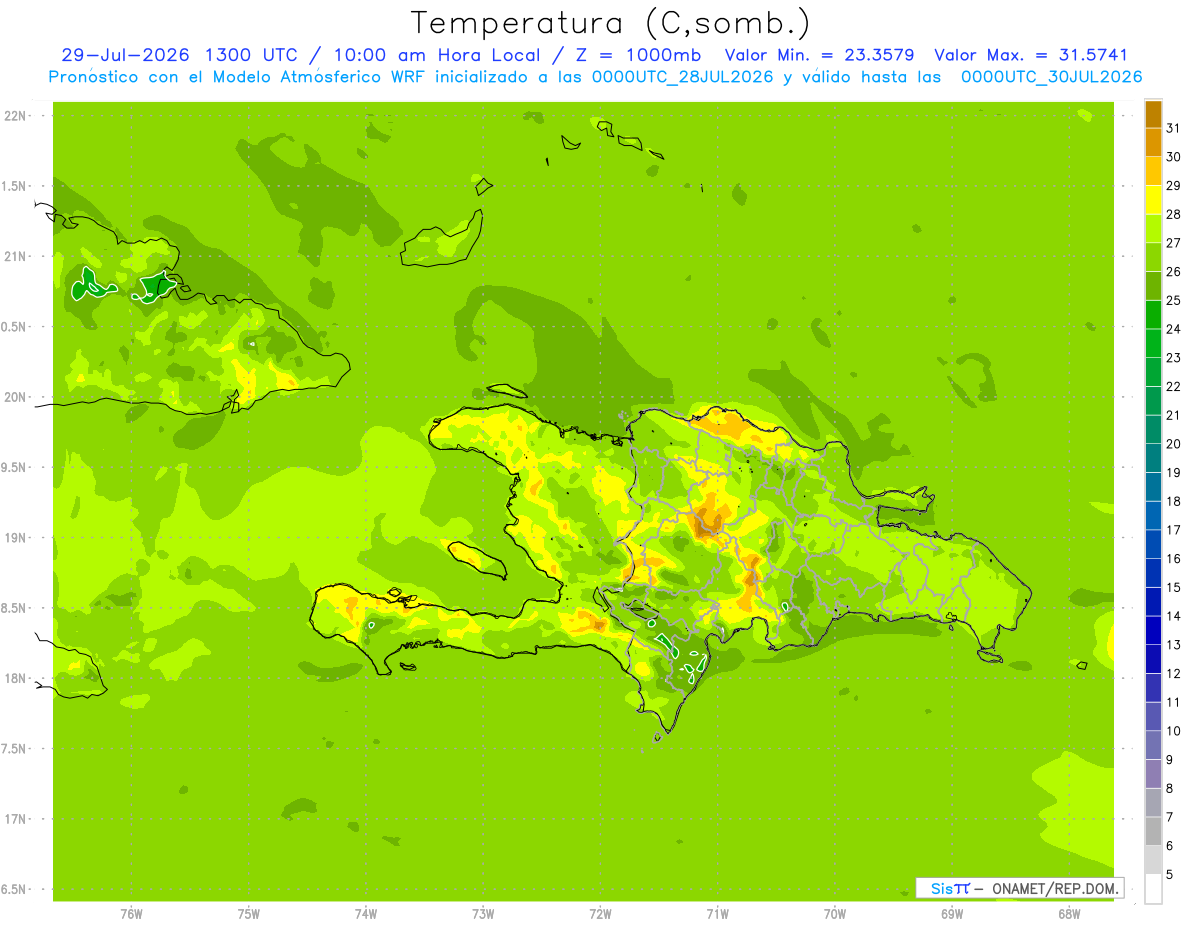Click the legend value '31'

(1174, 128)
